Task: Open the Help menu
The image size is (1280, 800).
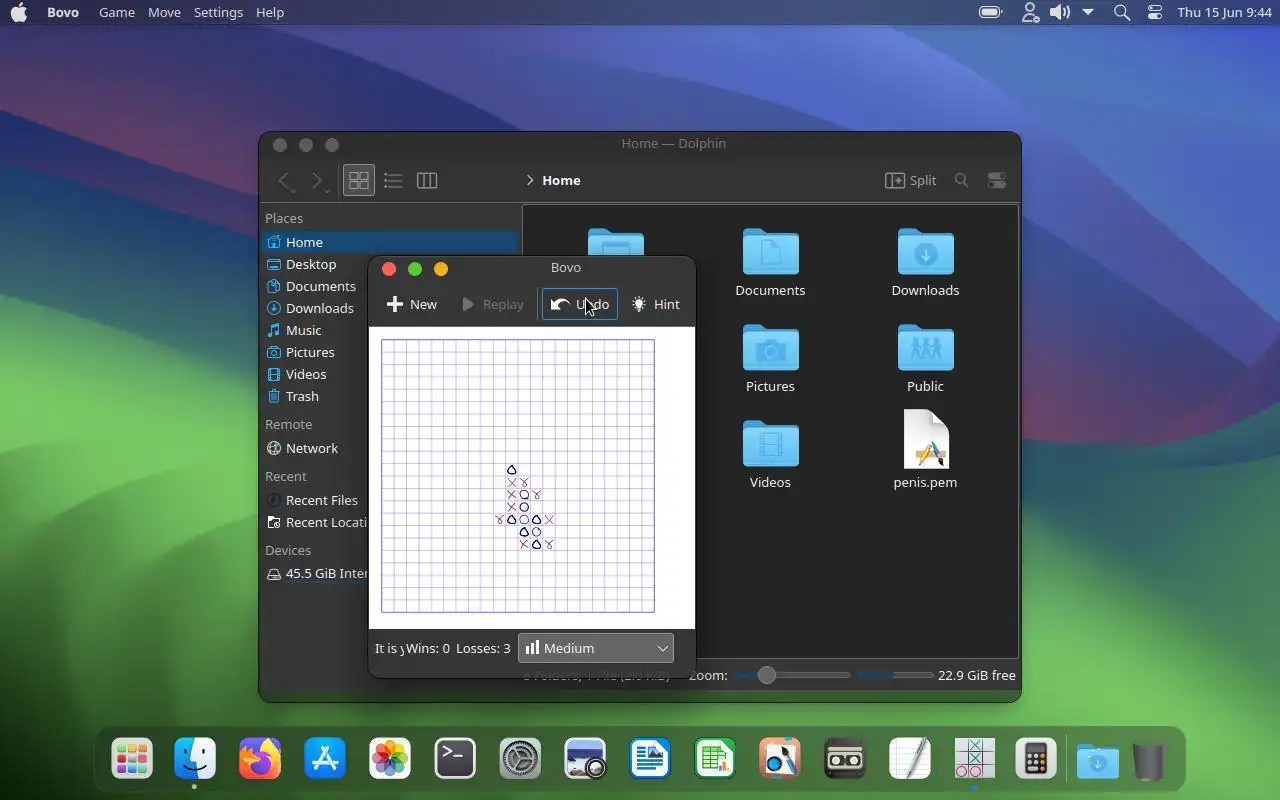Action: tap(270, 12)
